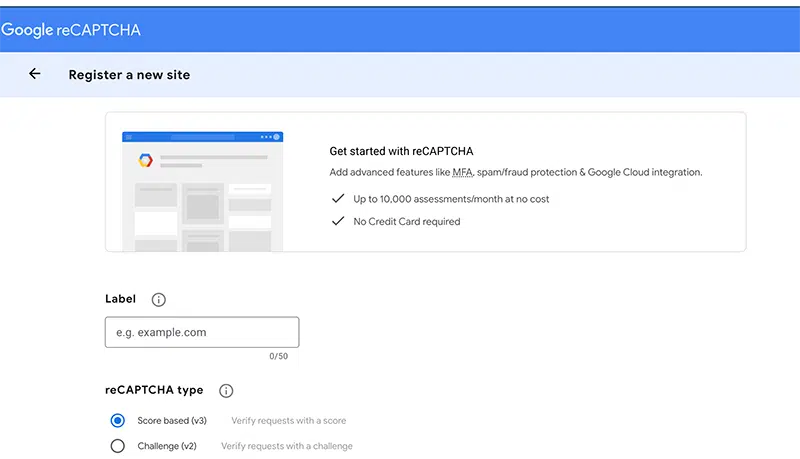Click the 0/50 character counter
Image resolution: width=800 pixels, height=459 pixels.
278,356
